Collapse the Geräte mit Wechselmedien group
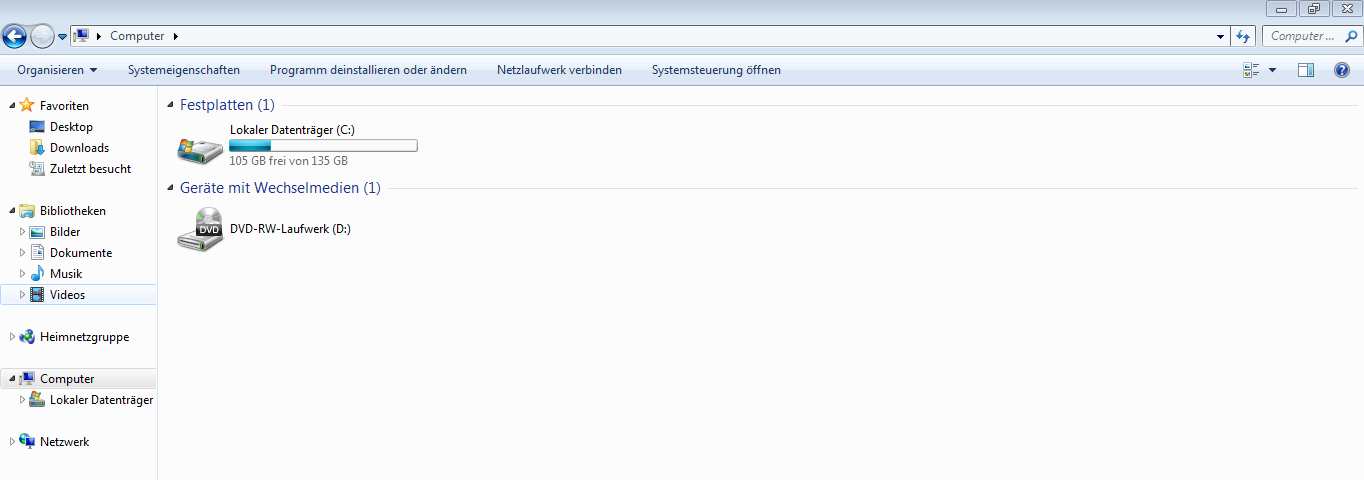 point(170,188)
